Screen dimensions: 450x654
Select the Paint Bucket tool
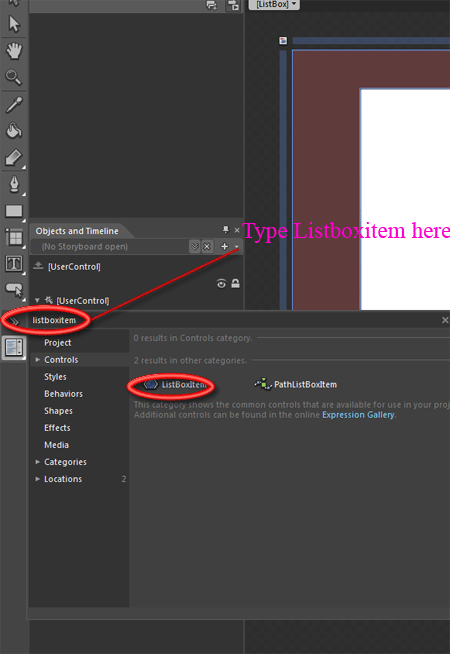(14, 131)
